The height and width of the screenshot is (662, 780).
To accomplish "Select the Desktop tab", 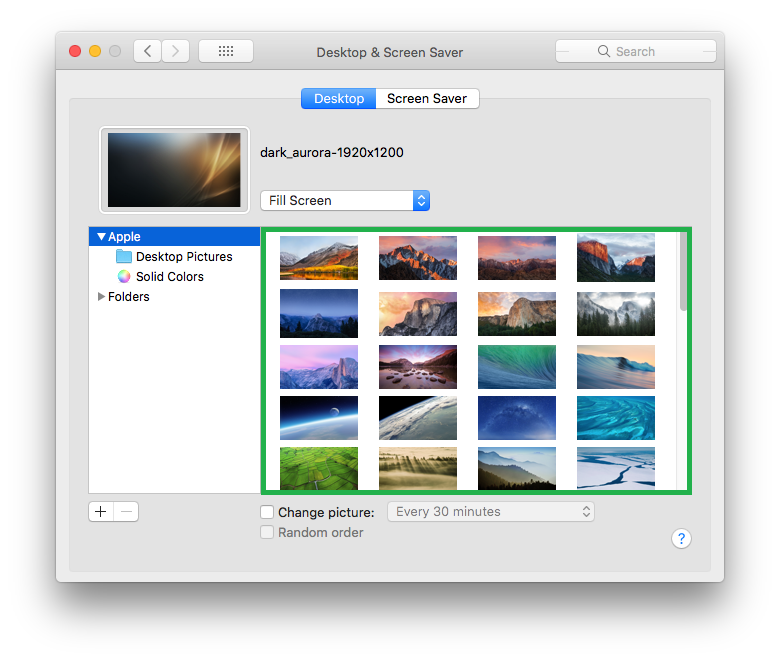I will coord(338,99).
